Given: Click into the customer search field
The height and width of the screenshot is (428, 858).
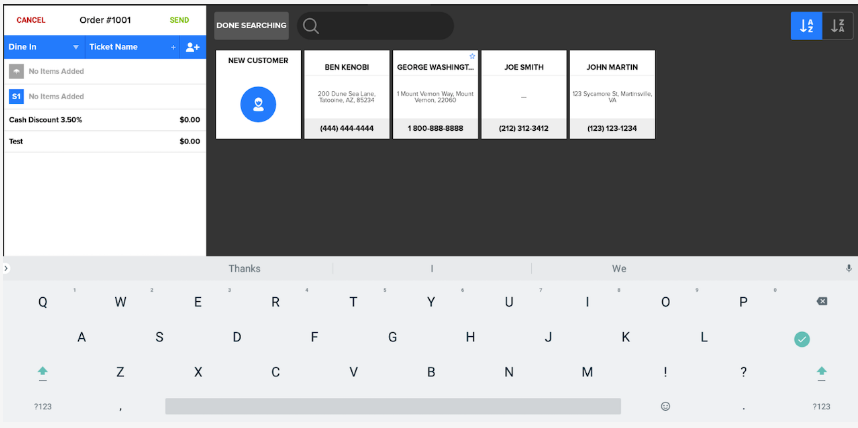Looking at the screenshot, I should point(385,26).
